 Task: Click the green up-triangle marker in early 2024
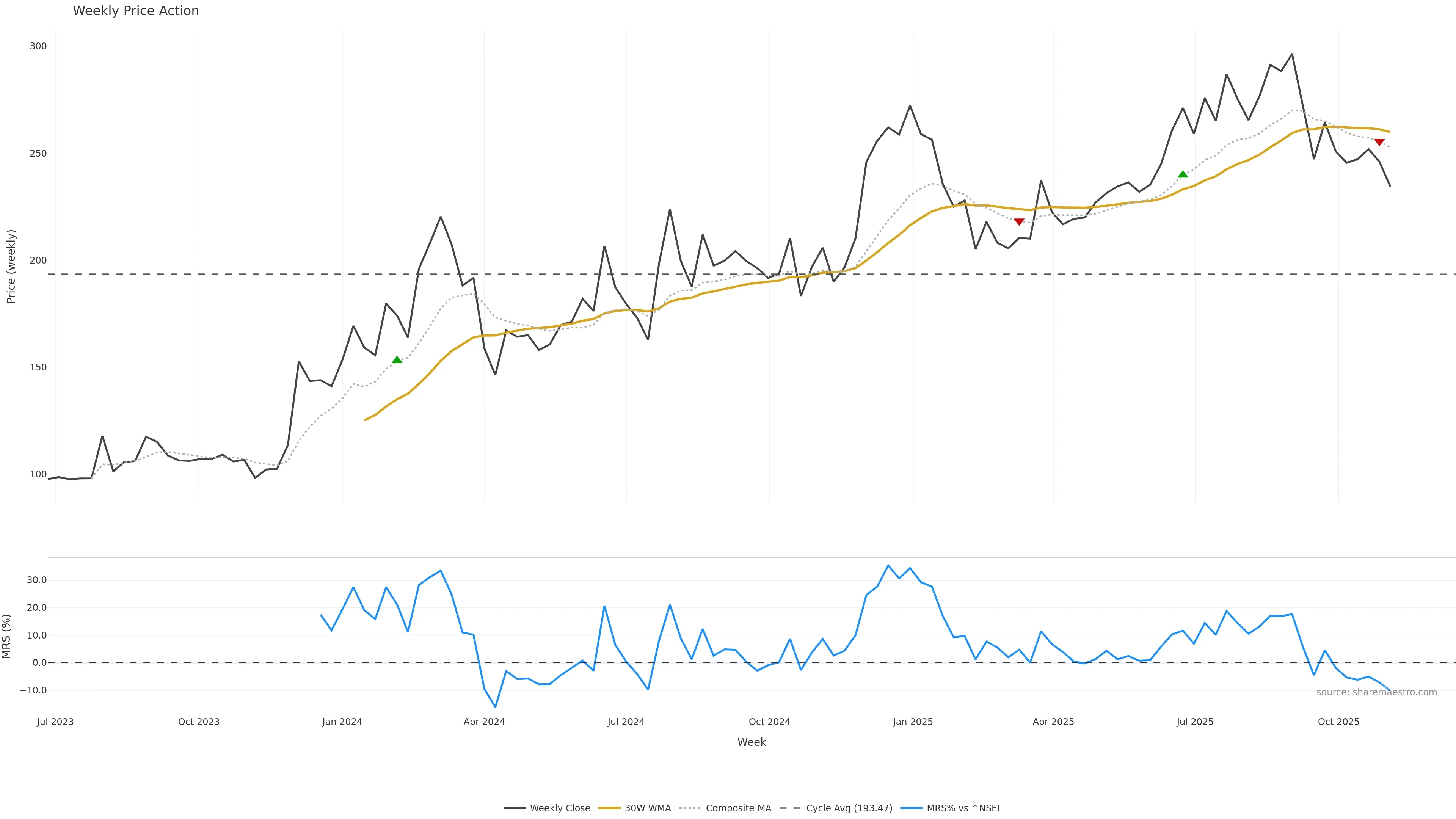397,359
